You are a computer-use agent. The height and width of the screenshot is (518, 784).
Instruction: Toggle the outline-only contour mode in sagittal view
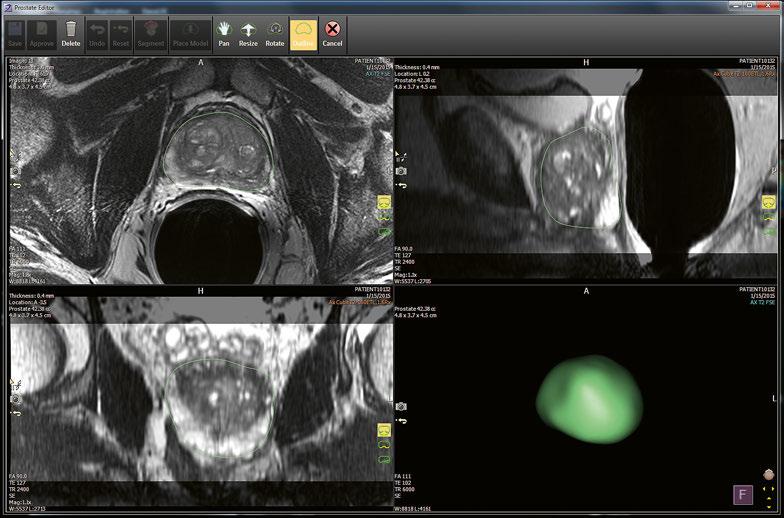tap(768, 218)
